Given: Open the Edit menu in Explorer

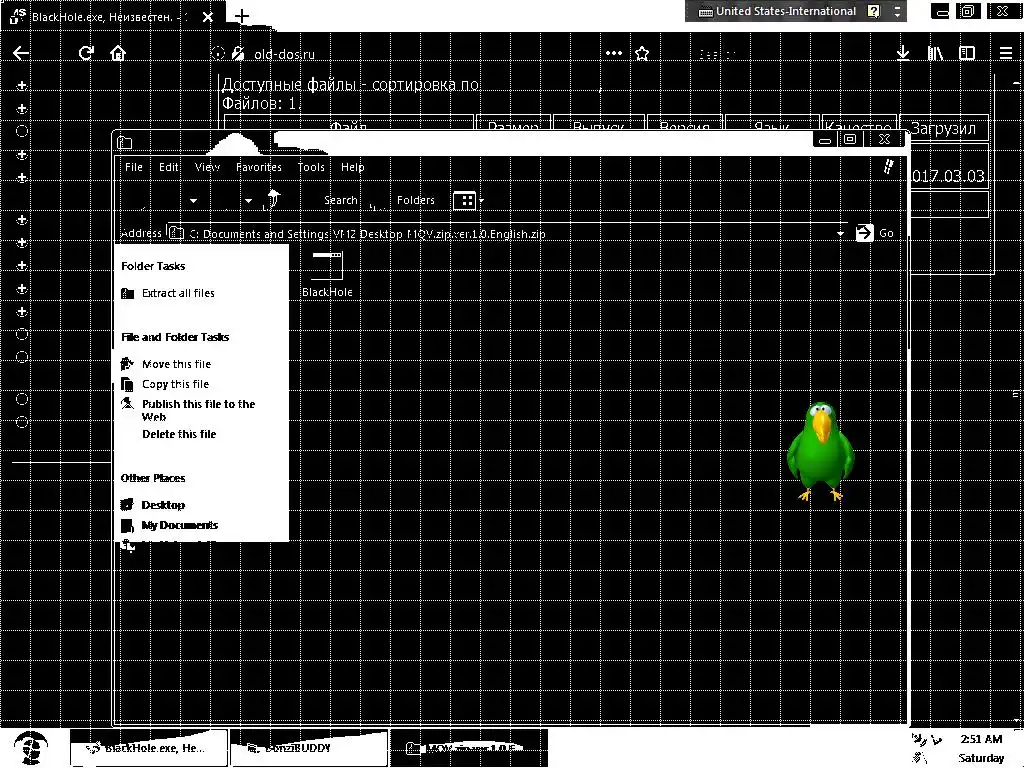Looking at the screenshot, I should pos(168,167).
